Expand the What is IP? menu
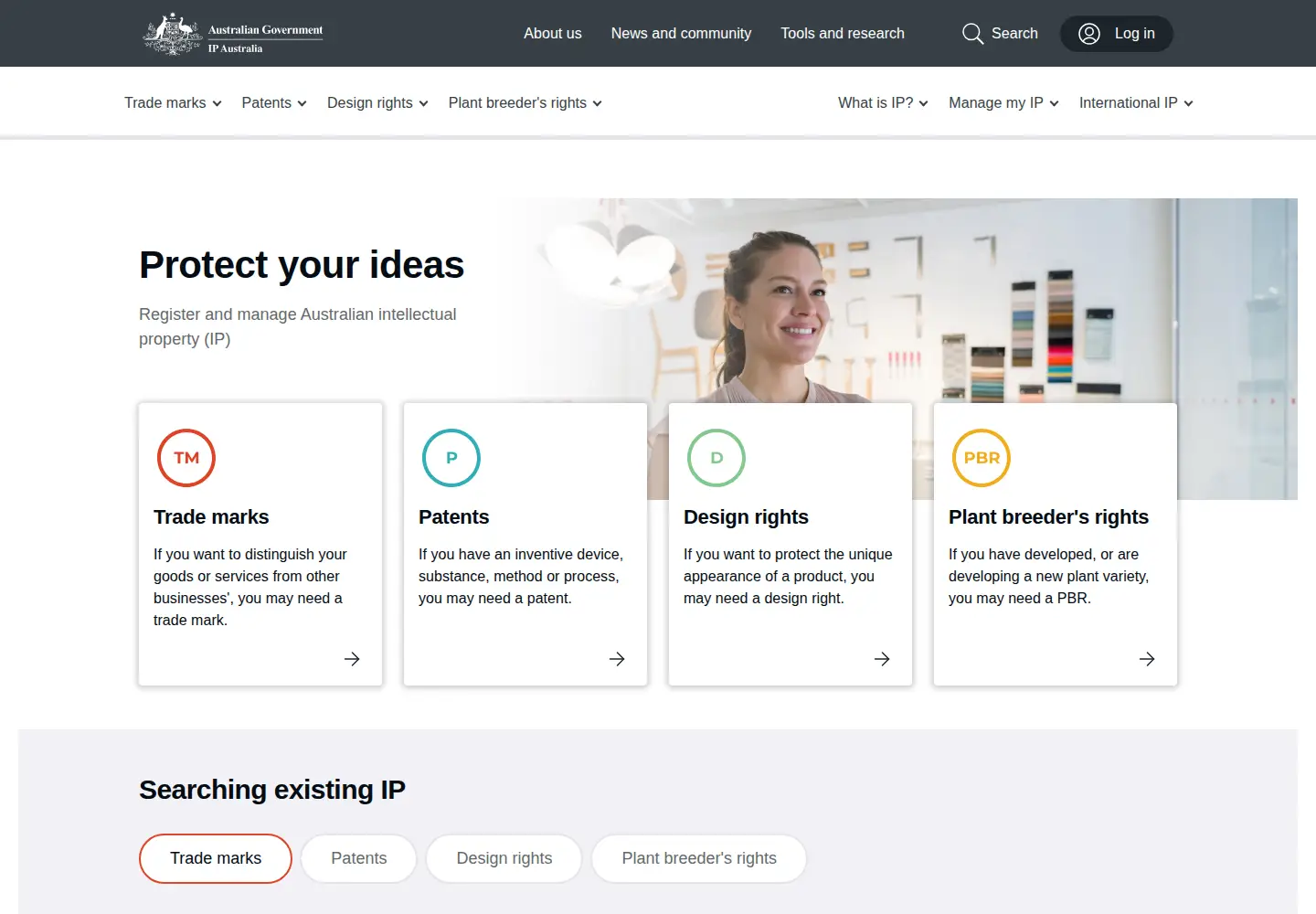1316x914 pixels. (x=883, y=103)
